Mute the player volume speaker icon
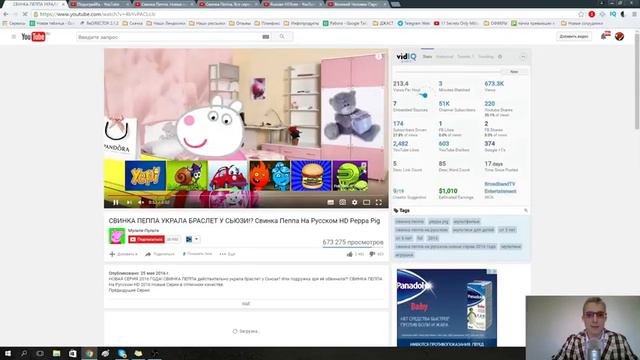The width and height of the screenshot is (640, 360). pyautogui.click(x=141, y=202)
